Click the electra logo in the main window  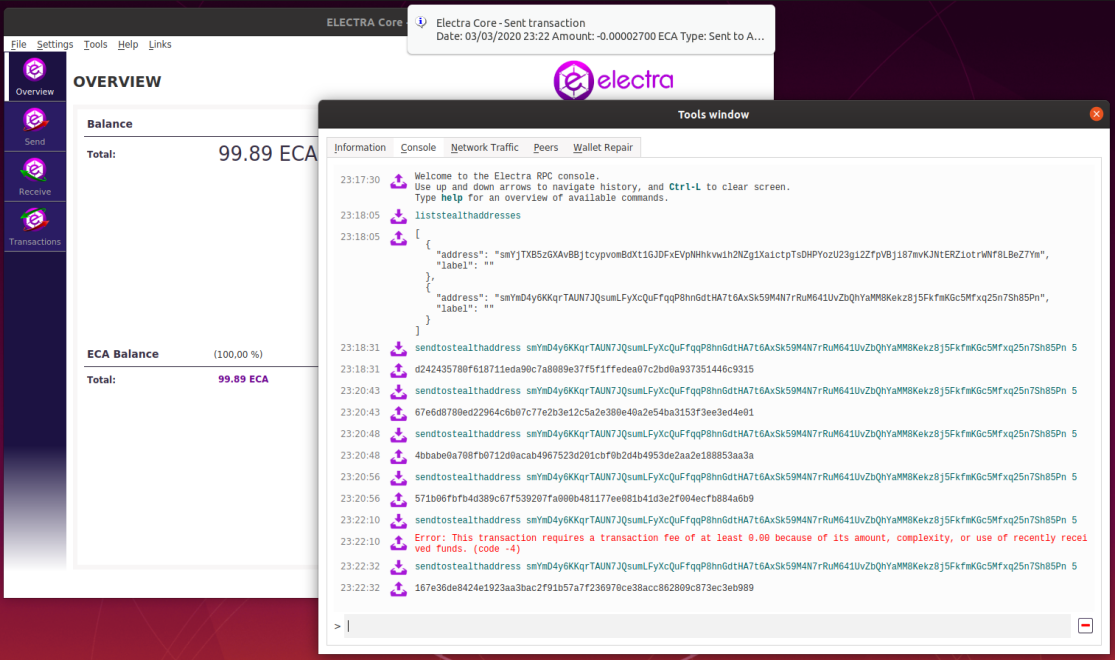pyautogui.click(x=614, y=80)
